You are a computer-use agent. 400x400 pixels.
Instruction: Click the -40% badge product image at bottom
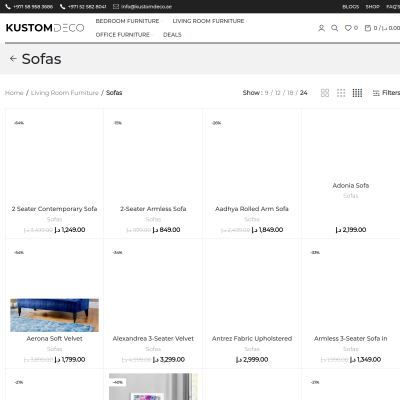click(x=153, y=387)
